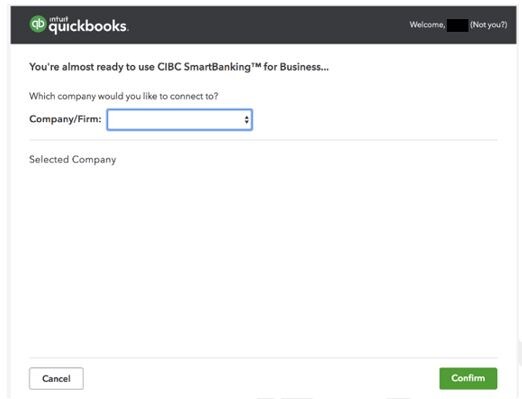Confirm the company selection
Image resolution: width=522 pixels, height=399 pixels.
pyautogui.click(x=468, y=378)
